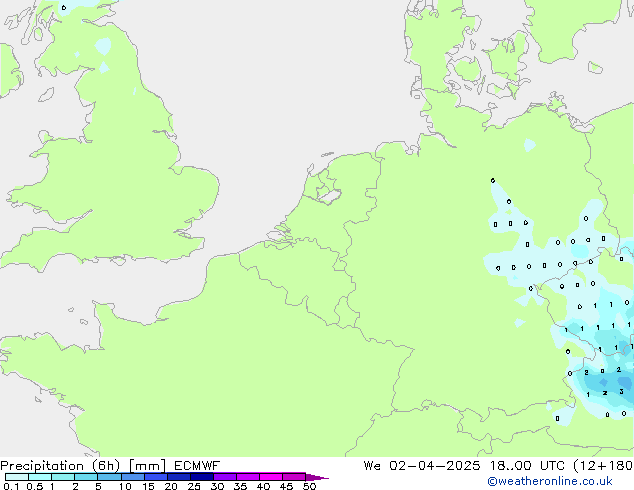
Task: Click the '[mm]' unit label
Action: (147, 466)
